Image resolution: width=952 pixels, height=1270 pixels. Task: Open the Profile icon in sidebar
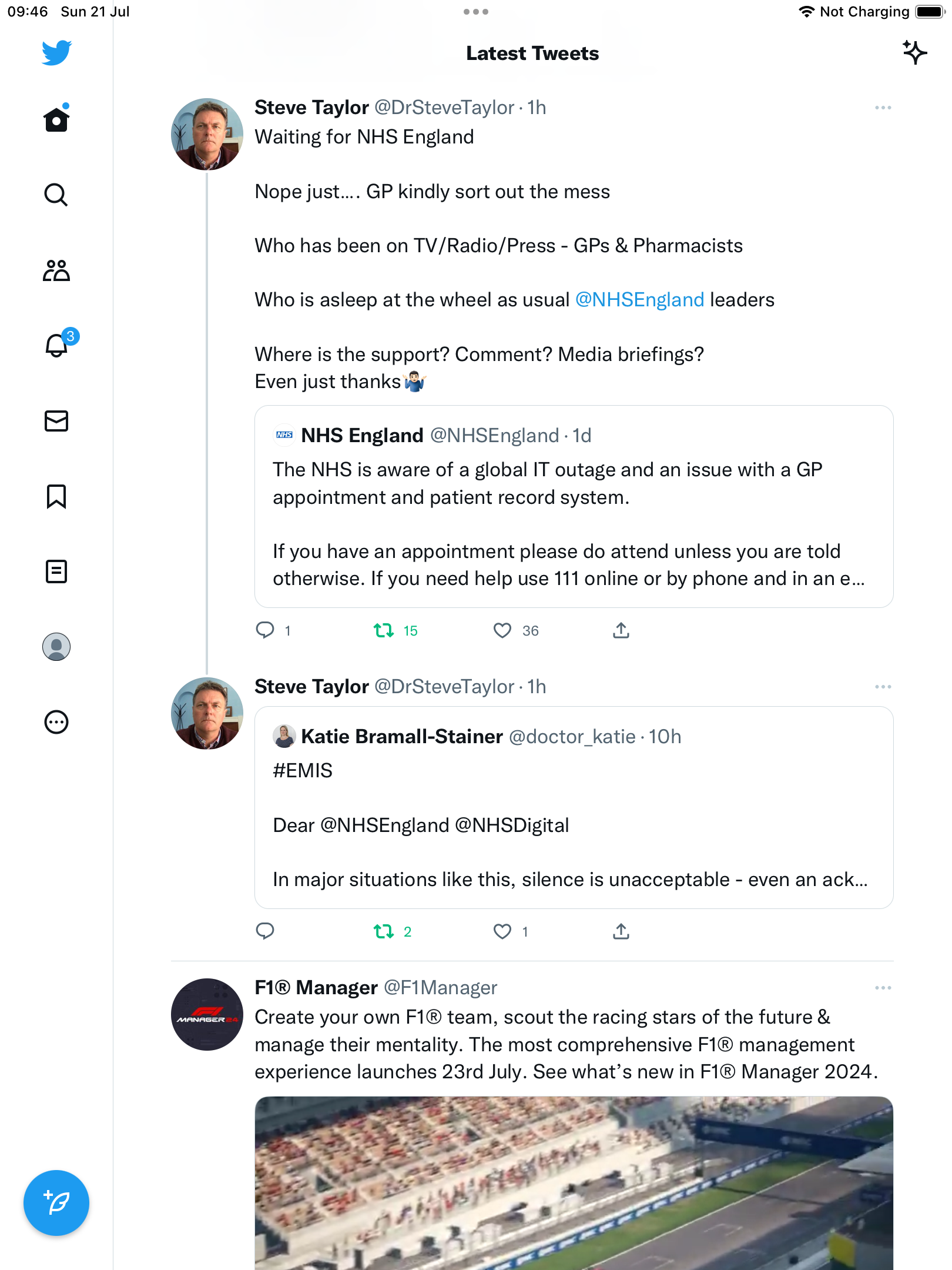point(56,647)
